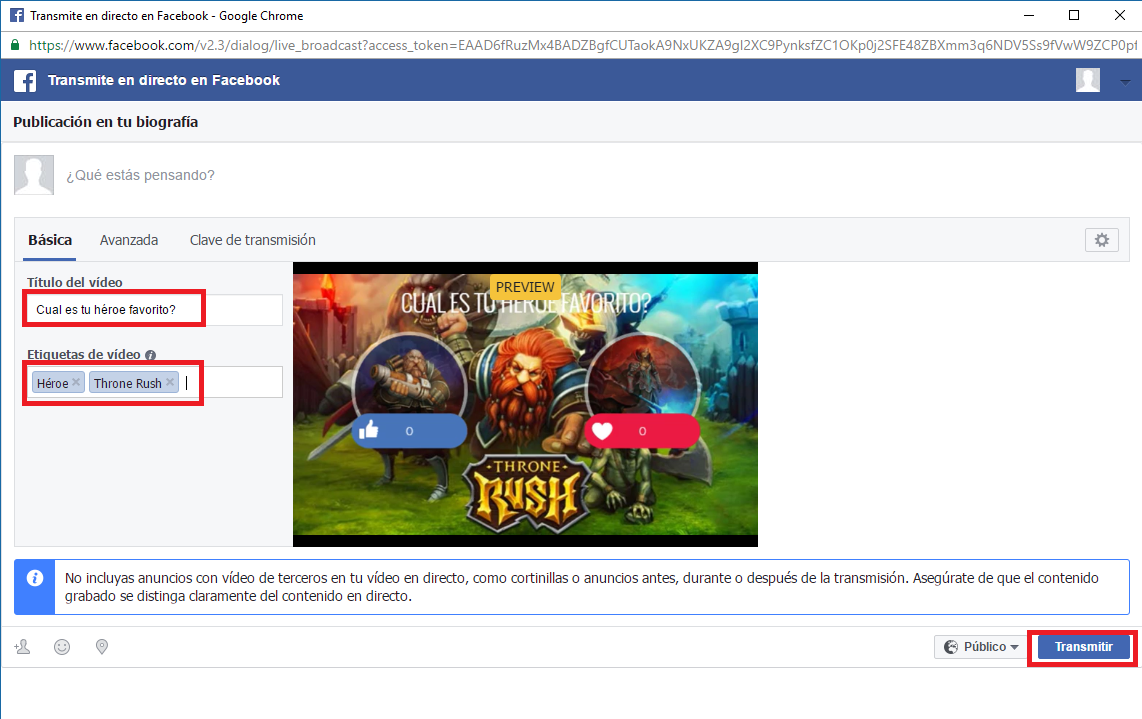Screen dimensions: 1142x719
Task: Click the profile avatar in the blue header
Action: [1088, 80]
